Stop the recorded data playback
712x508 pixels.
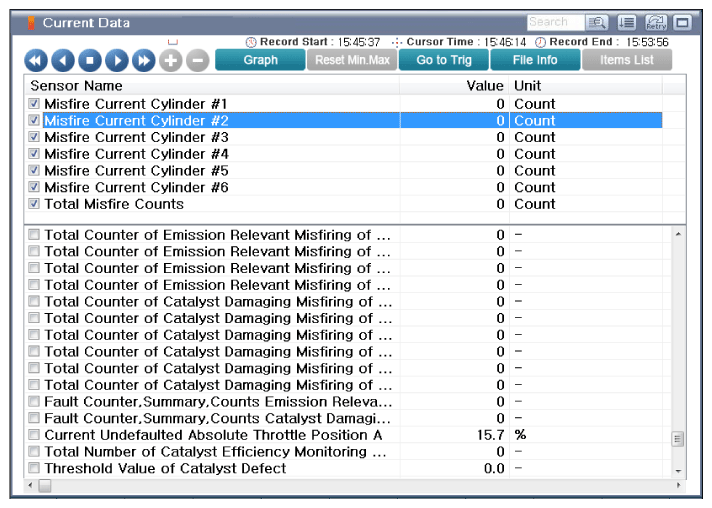click(90, 61)
